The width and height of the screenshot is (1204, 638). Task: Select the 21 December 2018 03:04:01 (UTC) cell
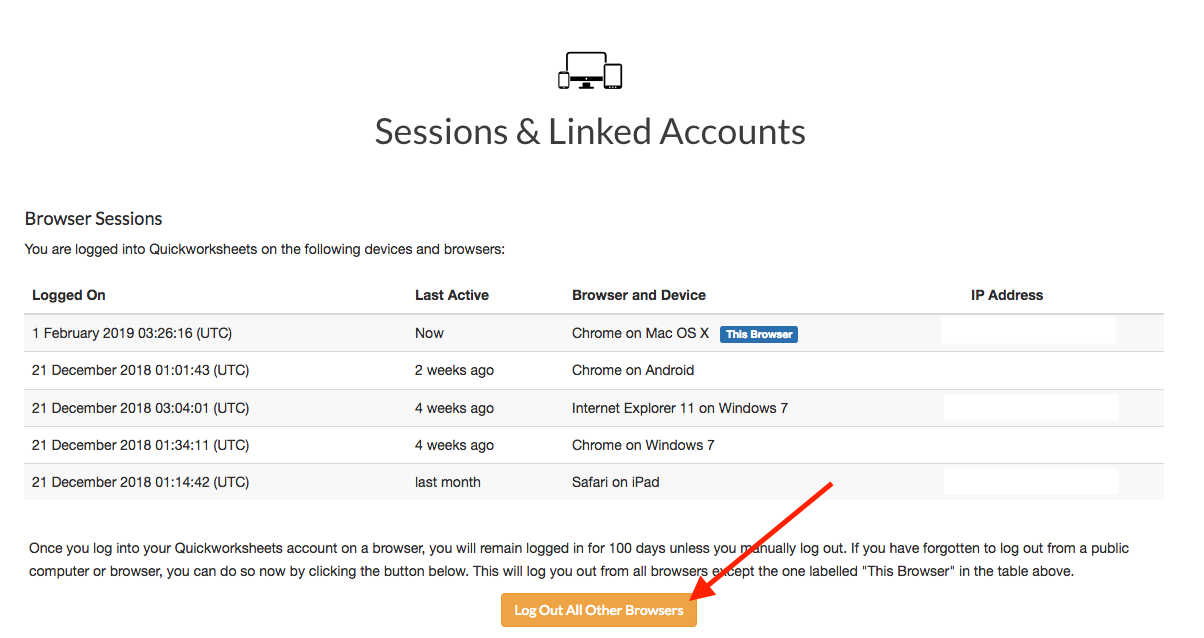pyautogui.click(x=140, y=408)
